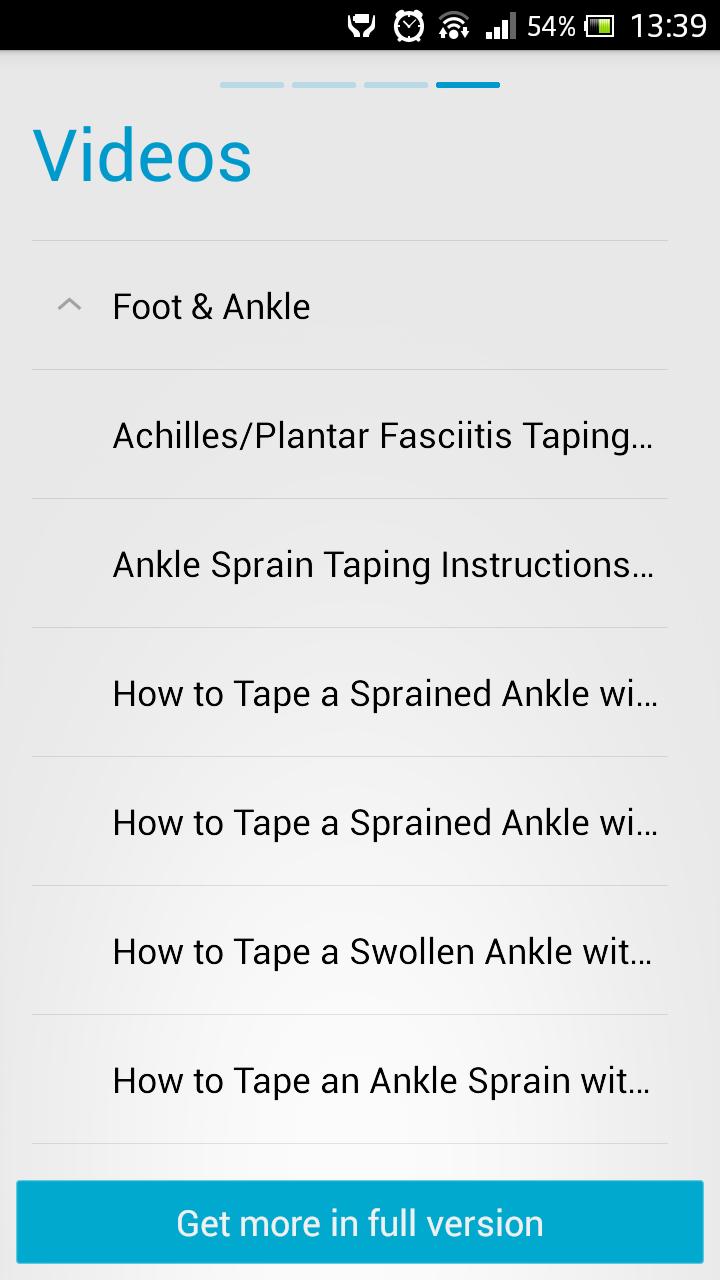Tap the battery icon in status bar
720x1280 pixels.
pos(600,26)
